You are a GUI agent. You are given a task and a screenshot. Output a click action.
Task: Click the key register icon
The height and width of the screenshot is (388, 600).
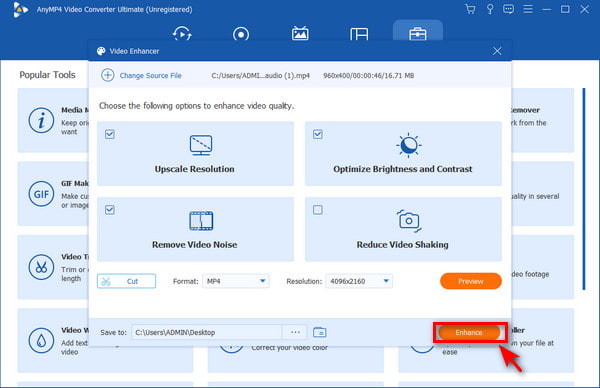[490, 9]
